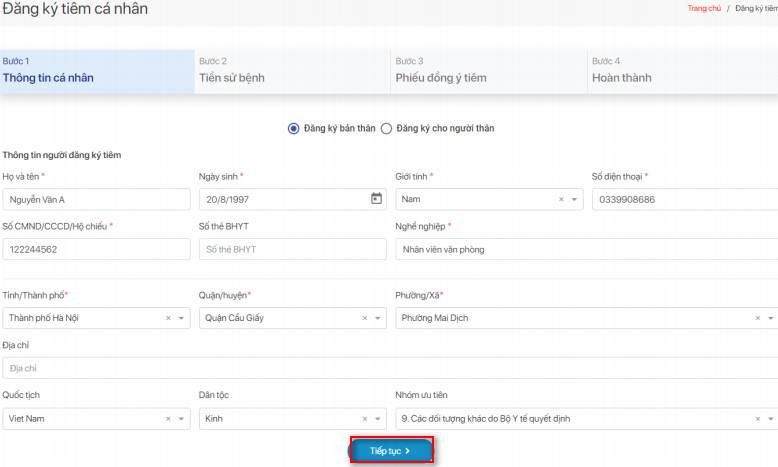Expand the Giới tính dropdown arrow
Viewport: 778px width, 467px height.
[574, 199]
